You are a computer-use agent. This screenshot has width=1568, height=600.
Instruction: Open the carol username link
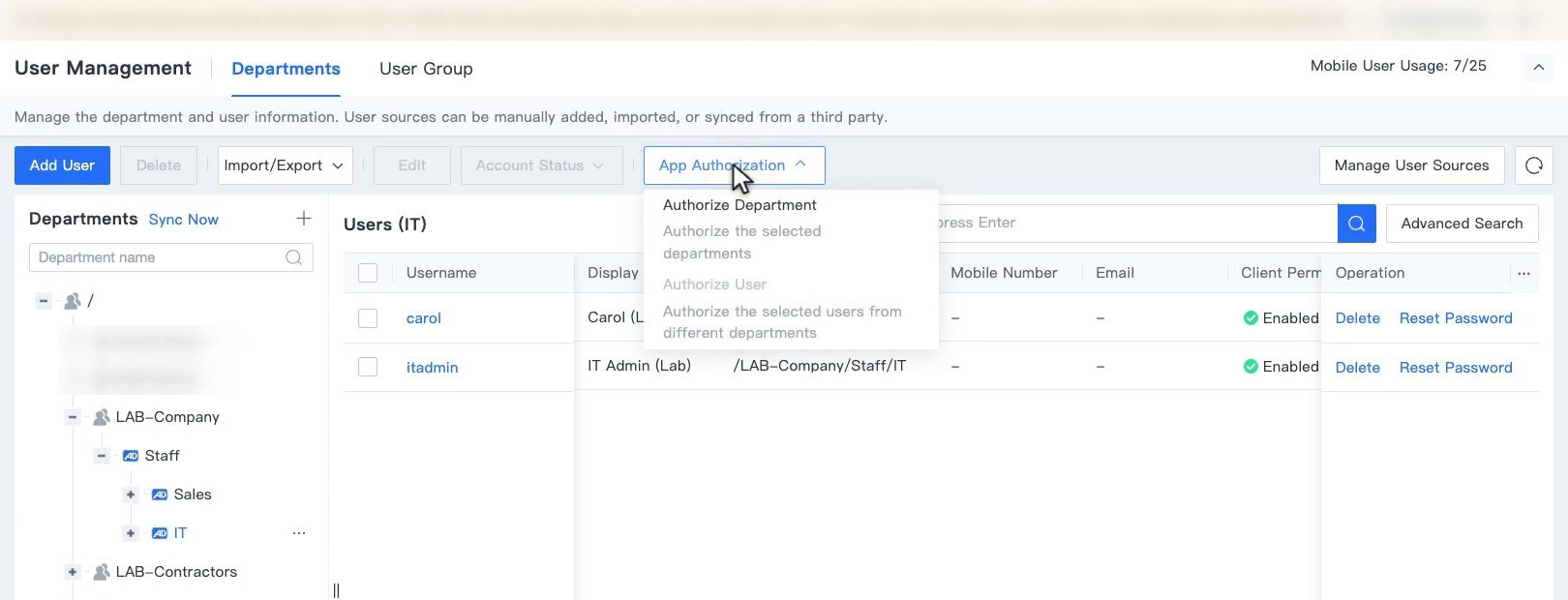point(424,318)
